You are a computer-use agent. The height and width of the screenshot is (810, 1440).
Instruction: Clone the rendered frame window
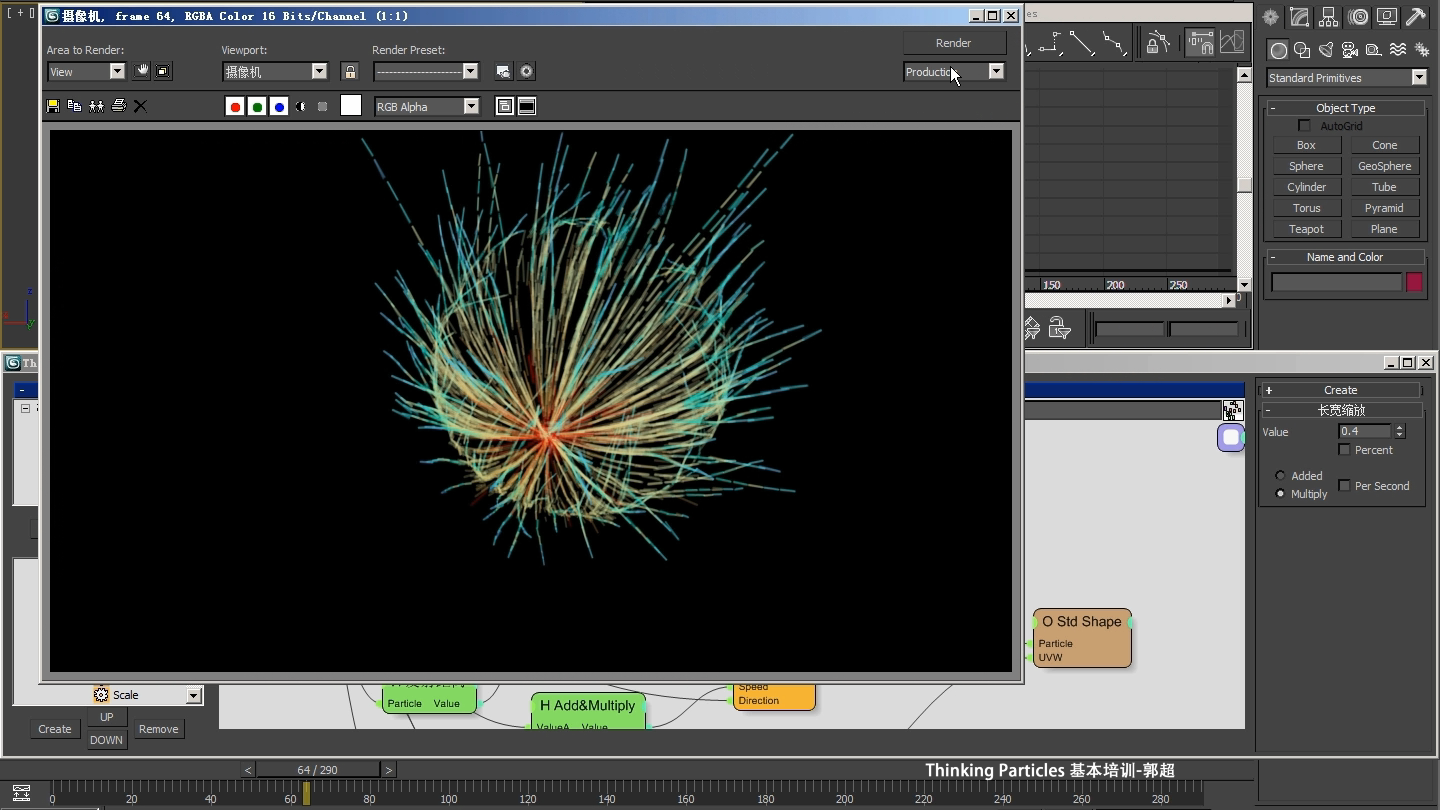tap(96, 106)
